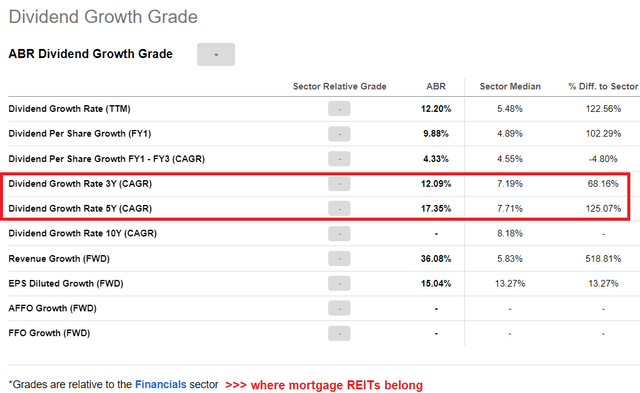Image resolution: width=640 pixels, height=393 pixels.
Task: Click the Sector Relative Grade column header
Action: pos(340,87)
